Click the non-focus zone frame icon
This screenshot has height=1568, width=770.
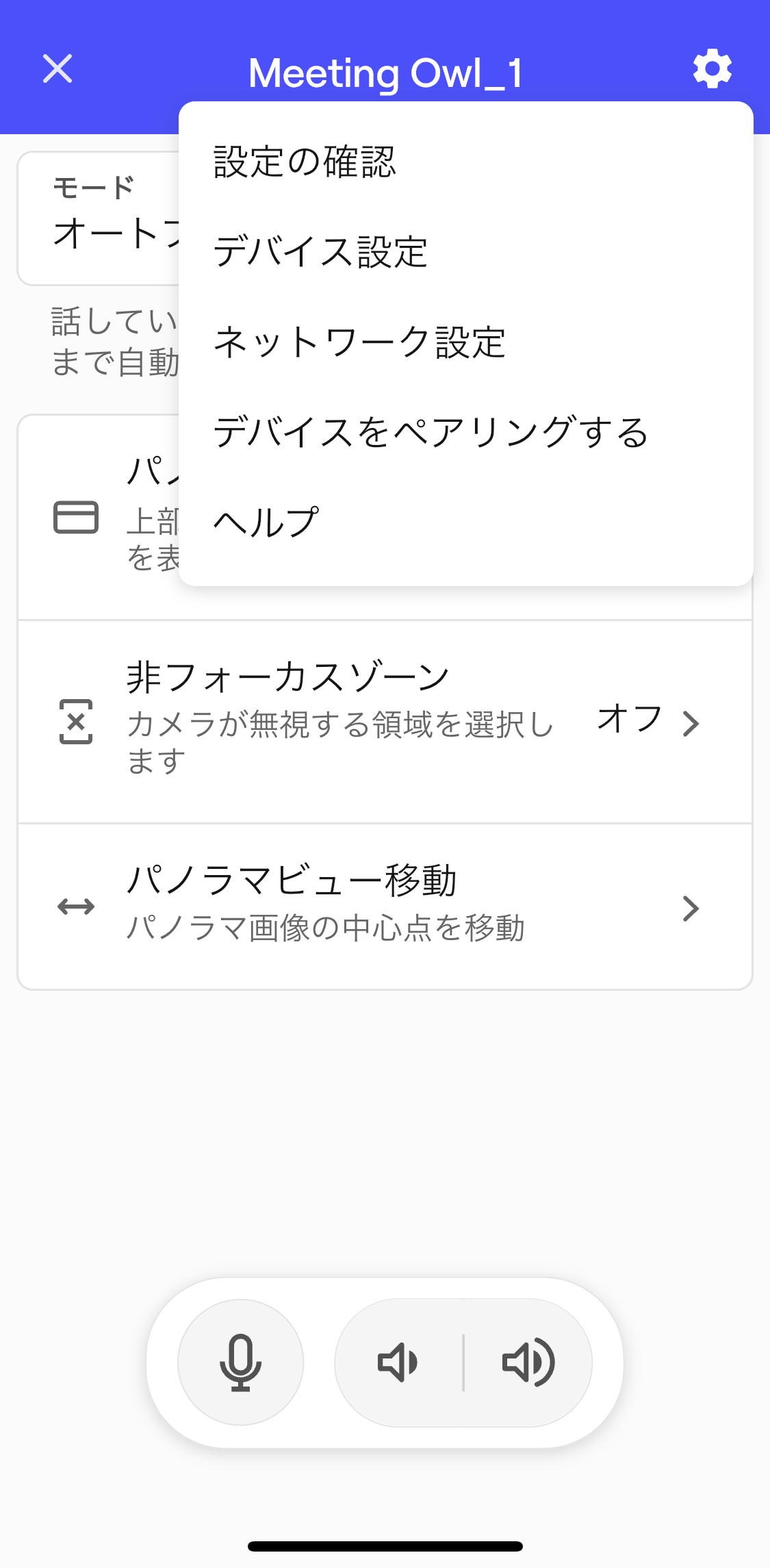coord(76,722)
